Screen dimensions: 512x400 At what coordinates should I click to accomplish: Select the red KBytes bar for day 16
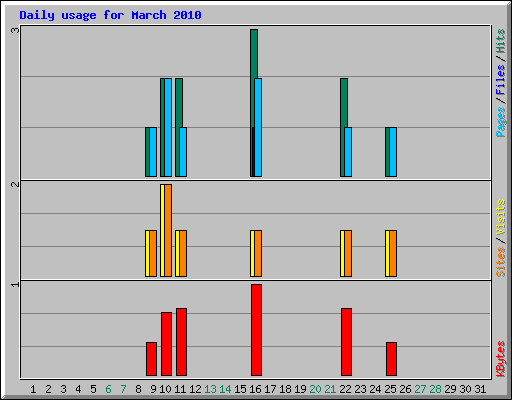point(256,330)
